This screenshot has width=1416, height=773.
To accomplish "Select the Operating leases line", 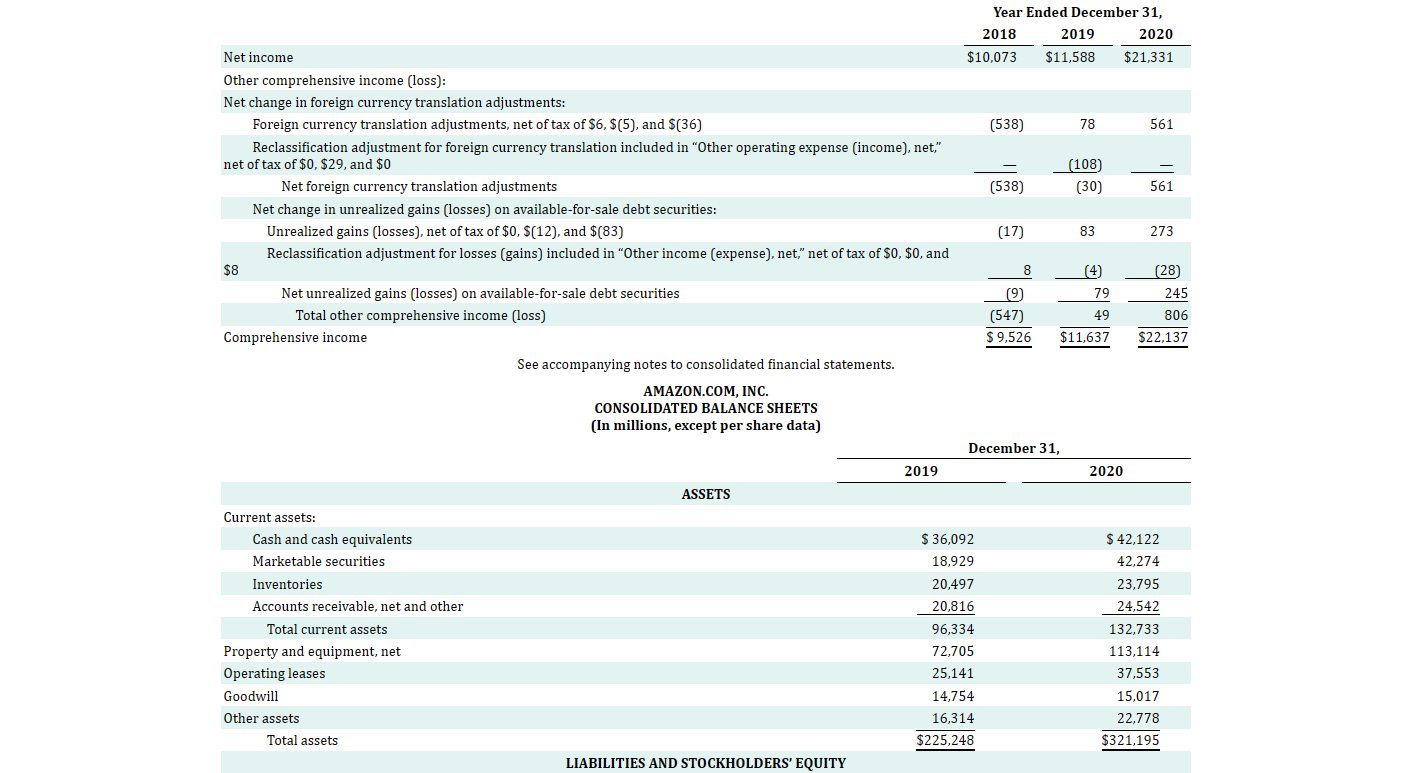I will click(x=274, y=673).
